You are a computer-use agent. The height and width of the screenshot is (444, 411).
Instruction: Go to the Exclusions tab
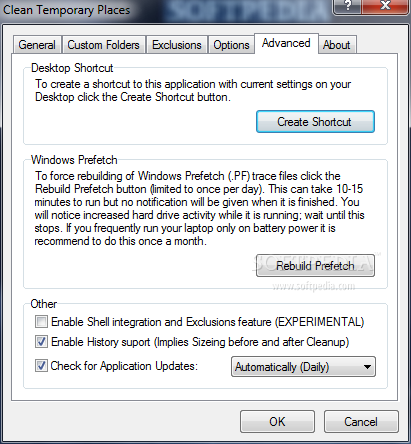point(177,45)
